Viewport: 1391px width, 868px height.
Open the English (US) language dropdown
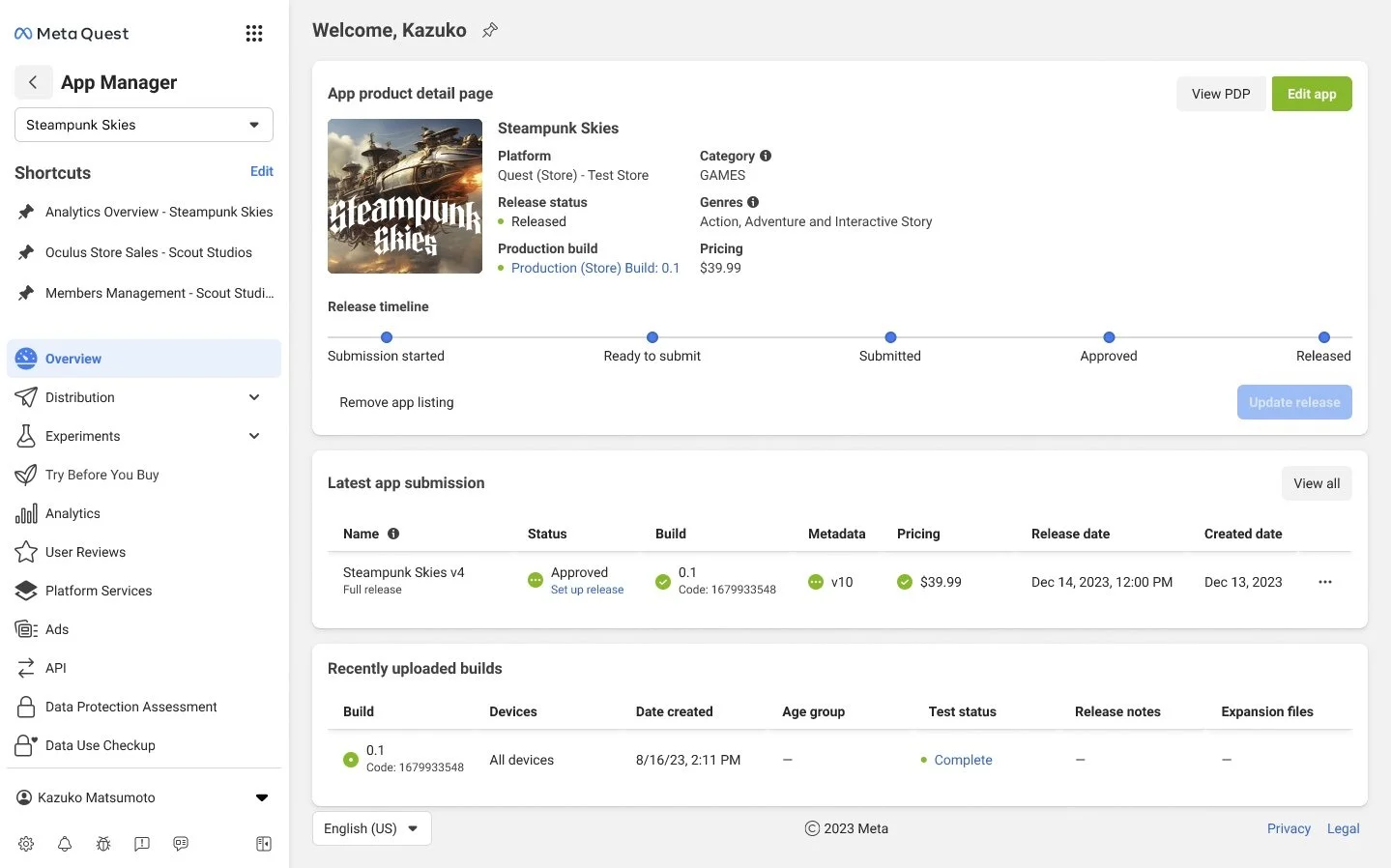(372, 828)
